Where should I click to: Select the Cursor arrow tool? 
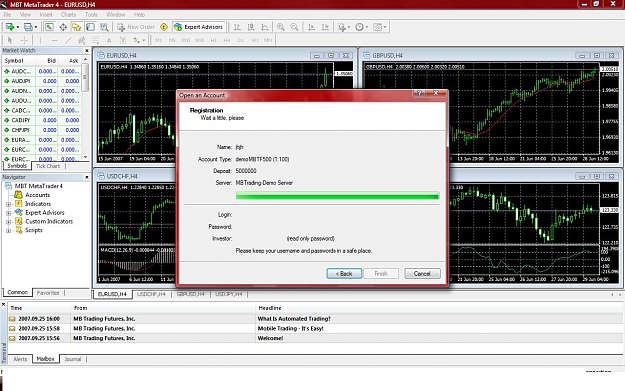click(x=10, y=40)
